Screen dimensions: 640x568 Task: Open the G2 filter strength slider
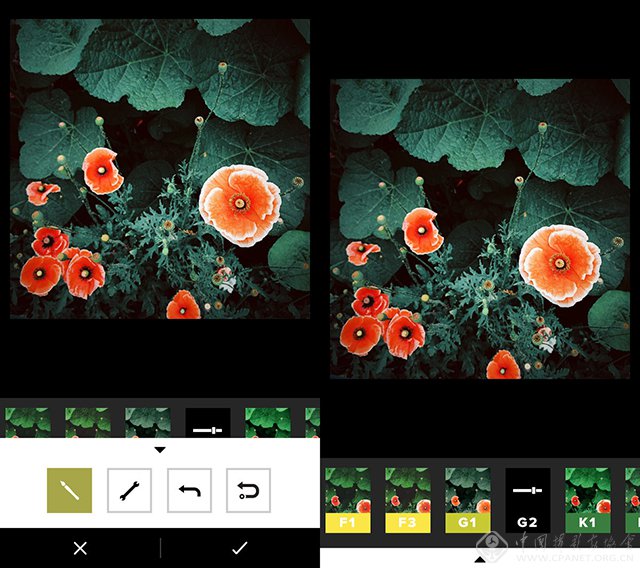(527, 499)
